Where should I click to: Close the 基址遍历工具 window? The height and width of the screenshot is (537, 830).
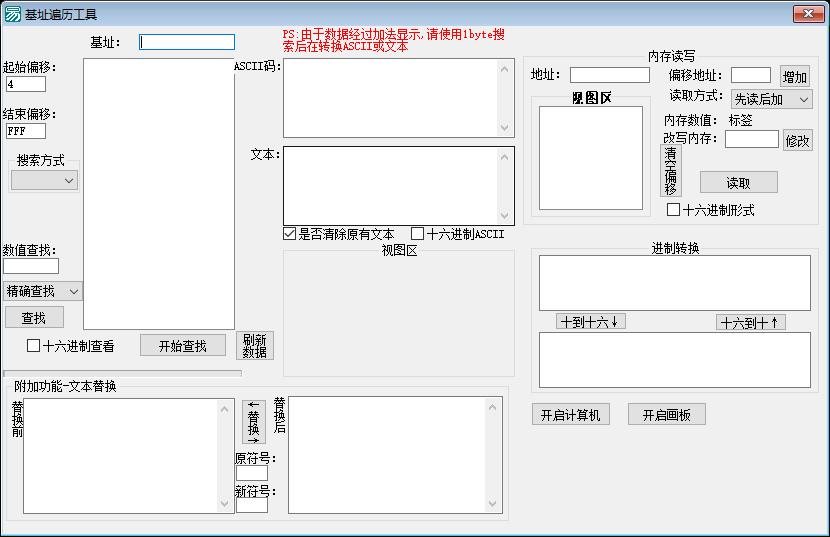(x=808, y=14)
